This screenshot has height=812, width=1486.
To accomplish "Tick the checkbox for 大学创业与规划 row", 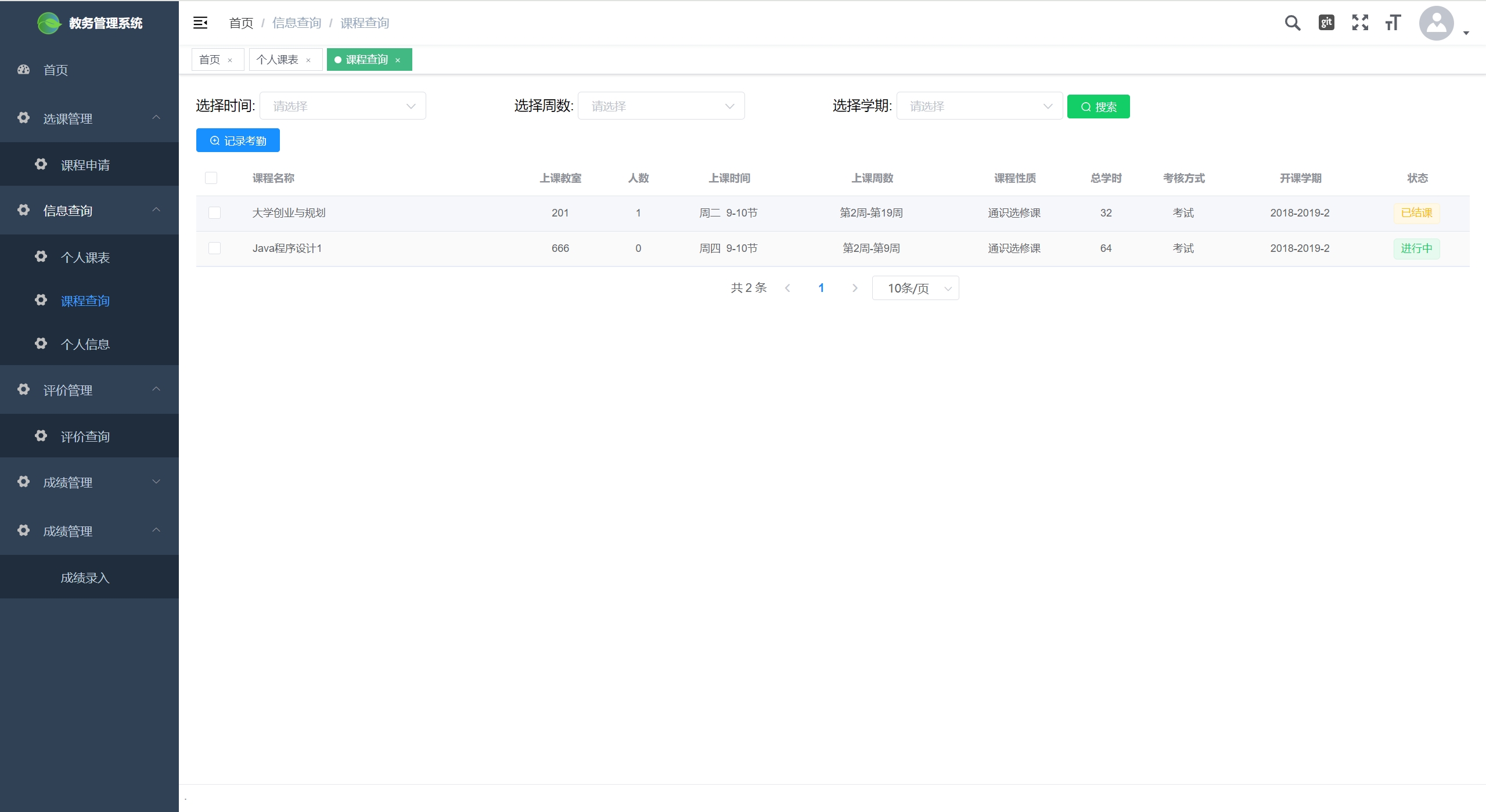I will point(214,213).
